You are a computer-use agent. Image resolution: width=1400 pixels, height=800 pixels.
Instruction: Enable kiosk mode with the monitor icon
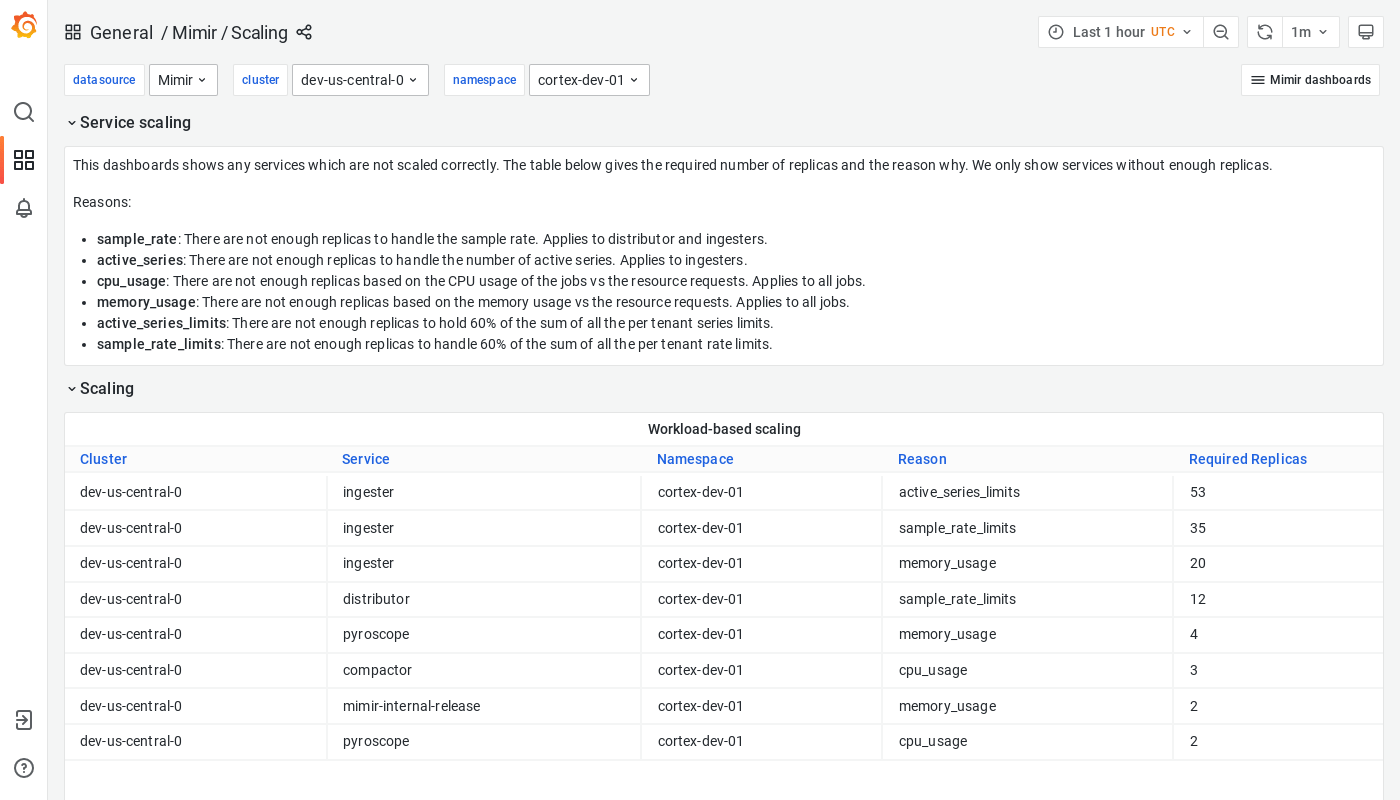[x=1366, y=31]
